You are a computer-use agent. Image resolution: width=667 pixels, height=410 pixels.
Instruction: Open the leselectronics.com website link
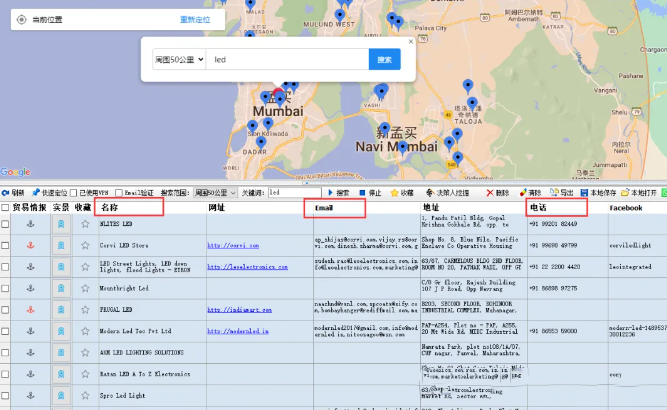[248, 267]
